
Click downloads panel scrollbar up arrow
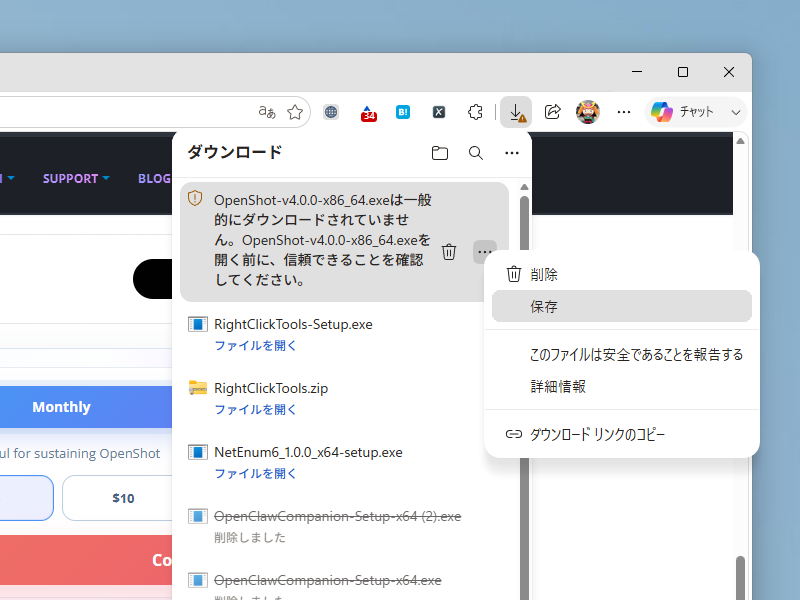pyautogui.click(x=524, y=187)
